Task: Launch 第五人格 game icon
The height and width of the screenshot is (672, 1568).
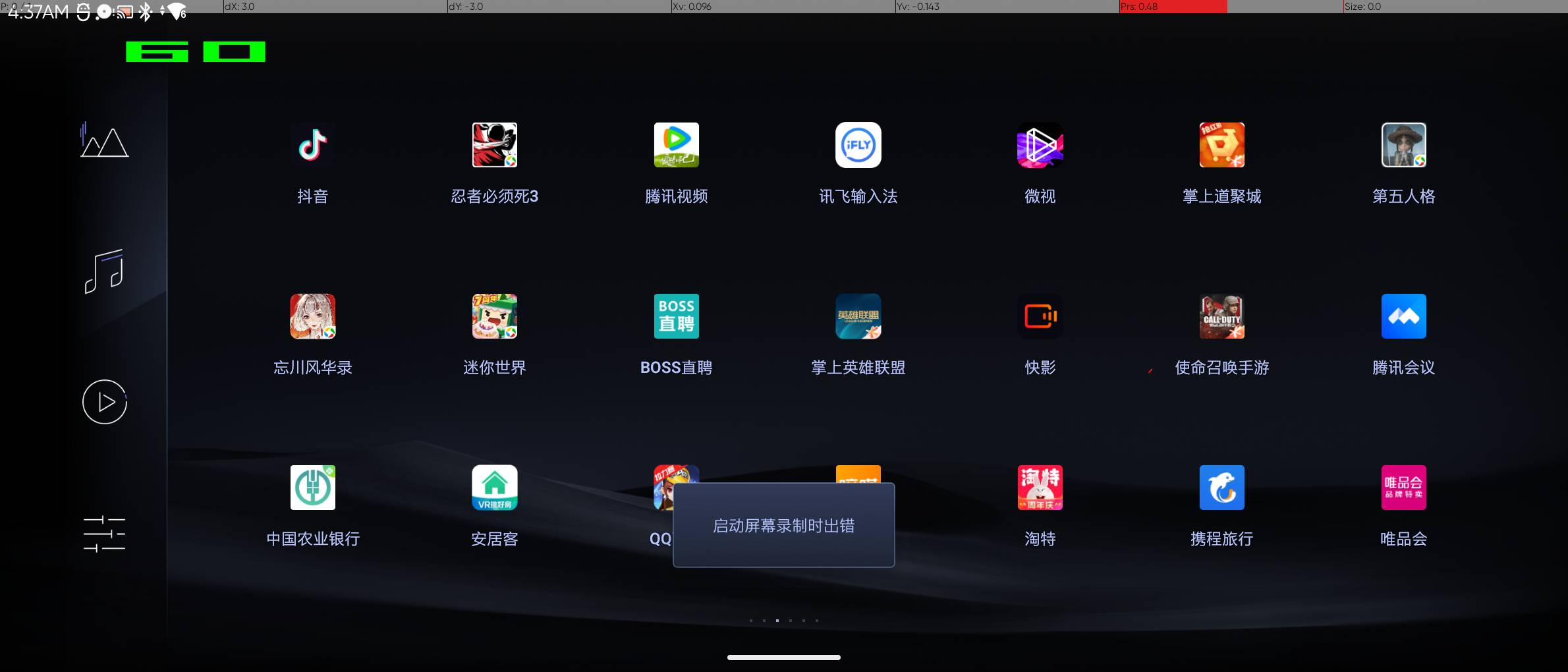Action: point(1404,145)
